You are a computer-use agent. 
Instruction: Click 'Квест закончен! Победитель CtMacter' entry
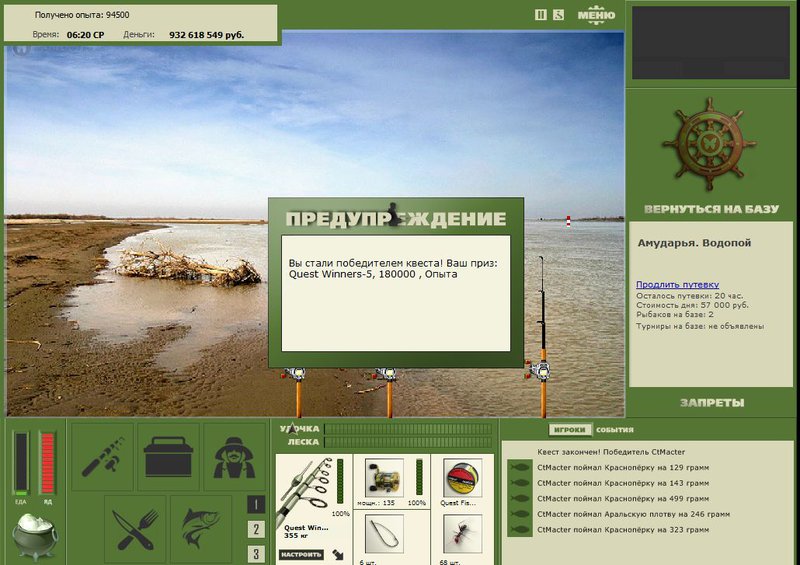[x=611, y=452]
